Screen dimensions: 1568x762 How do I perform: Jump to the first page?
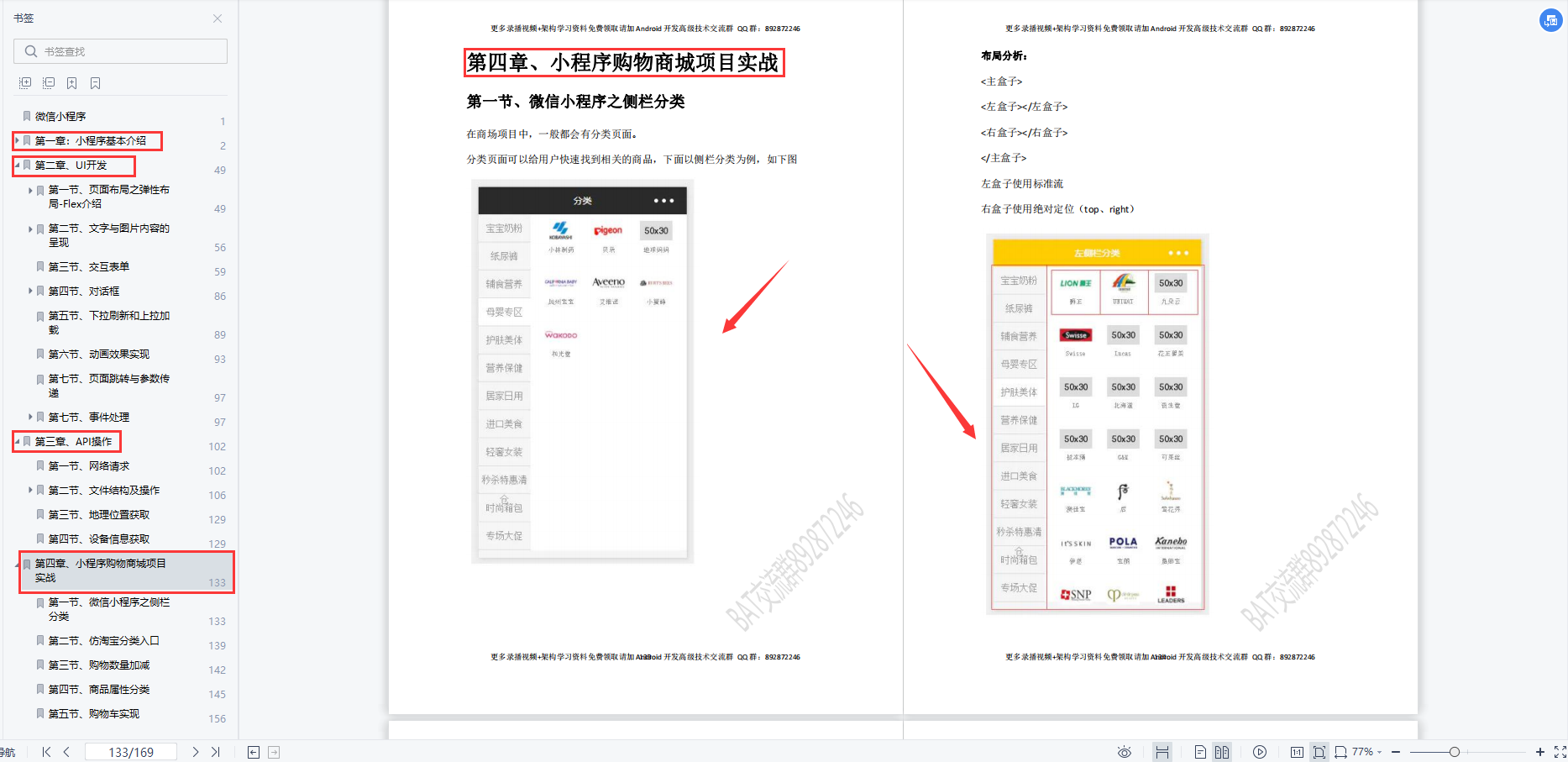tap(46, 752)
